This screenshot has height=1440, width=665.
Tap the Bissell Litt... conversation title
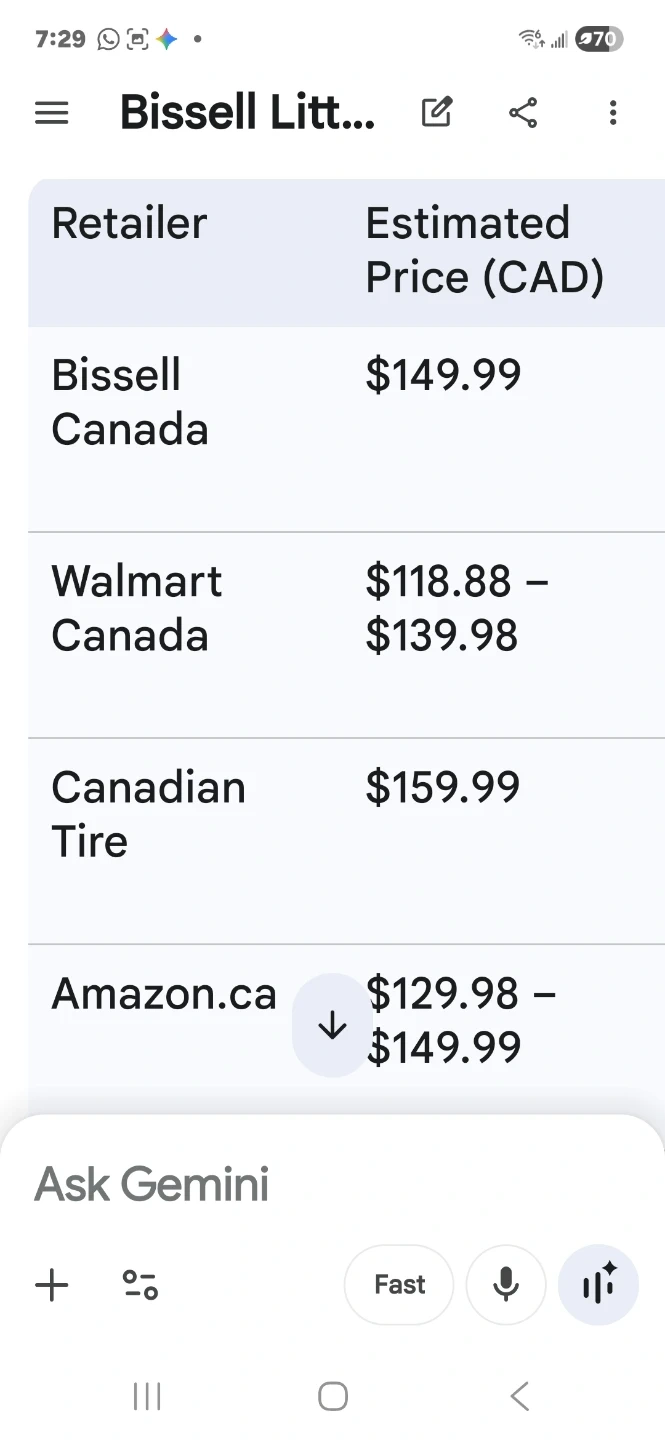point(247,113)
